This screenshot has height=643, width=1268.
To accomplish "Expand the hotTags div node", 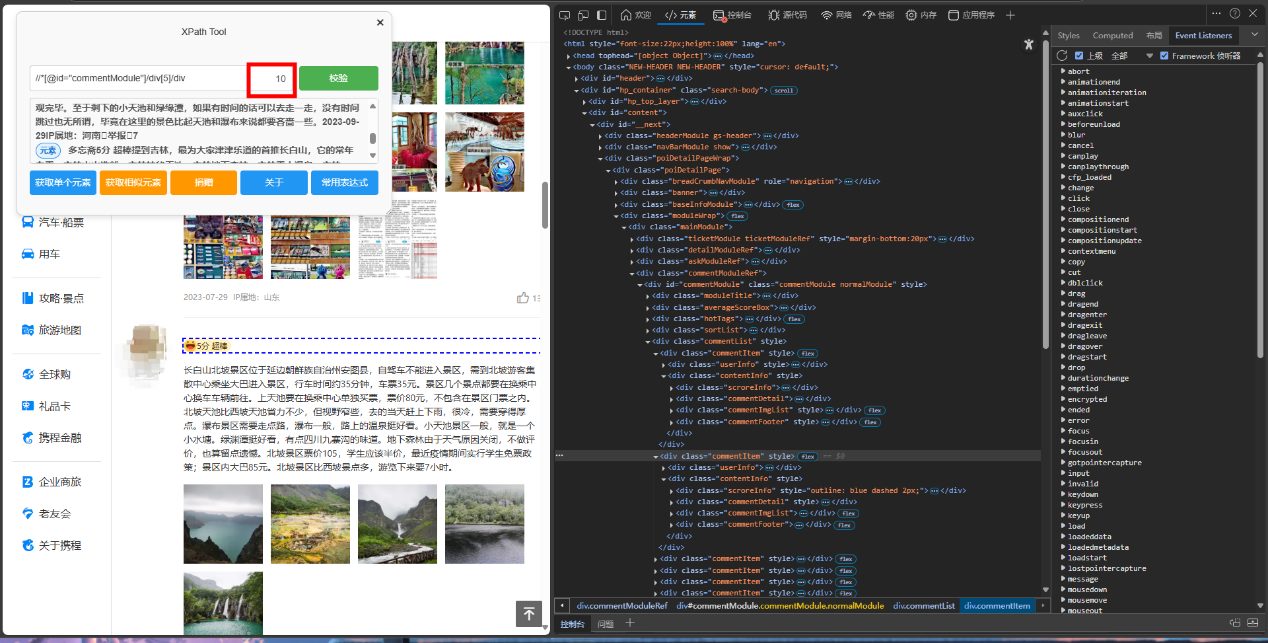I will click(647, 319).
